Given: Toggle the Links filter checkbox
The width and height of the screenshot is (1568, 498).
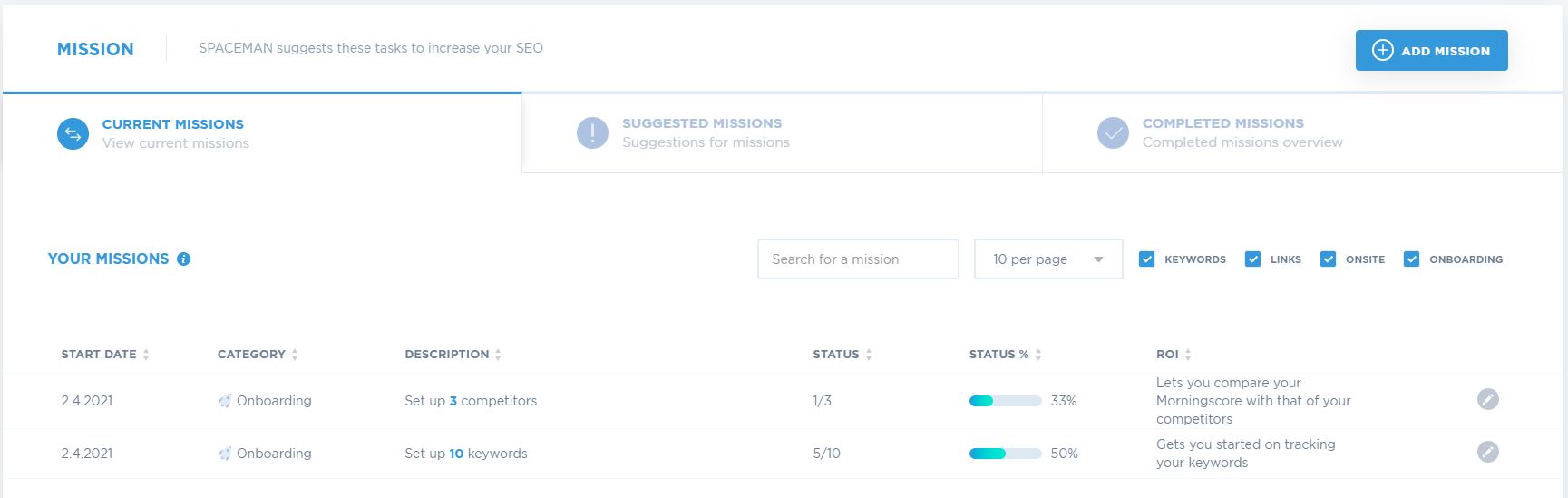Looking at the screenshot, I should [x=1252, y=259].
